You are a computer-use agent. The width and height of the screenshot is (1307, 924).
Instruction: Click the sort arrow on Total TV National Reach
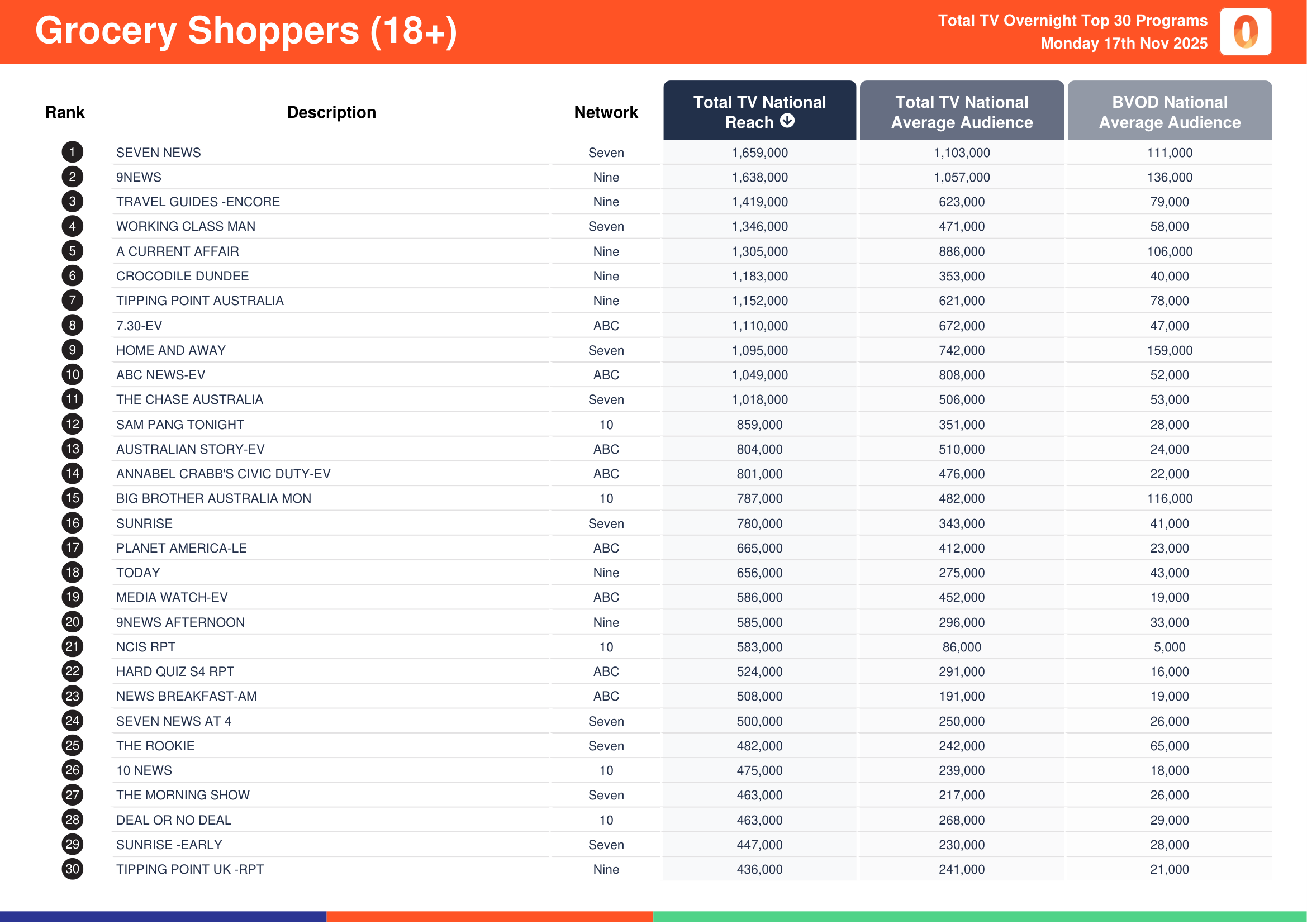point(787,122)
